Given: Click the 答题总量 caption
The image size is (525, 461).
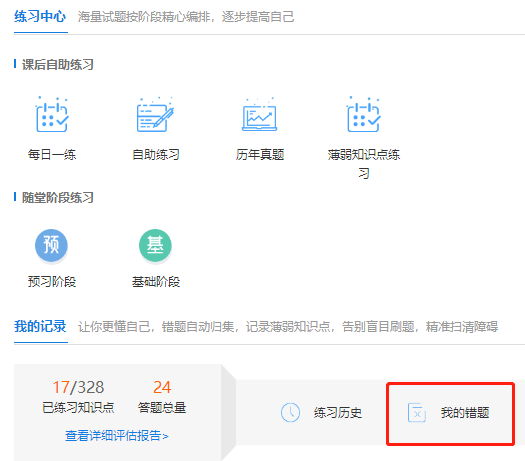Looking at the screenshot, I should (x=162, y=407).
